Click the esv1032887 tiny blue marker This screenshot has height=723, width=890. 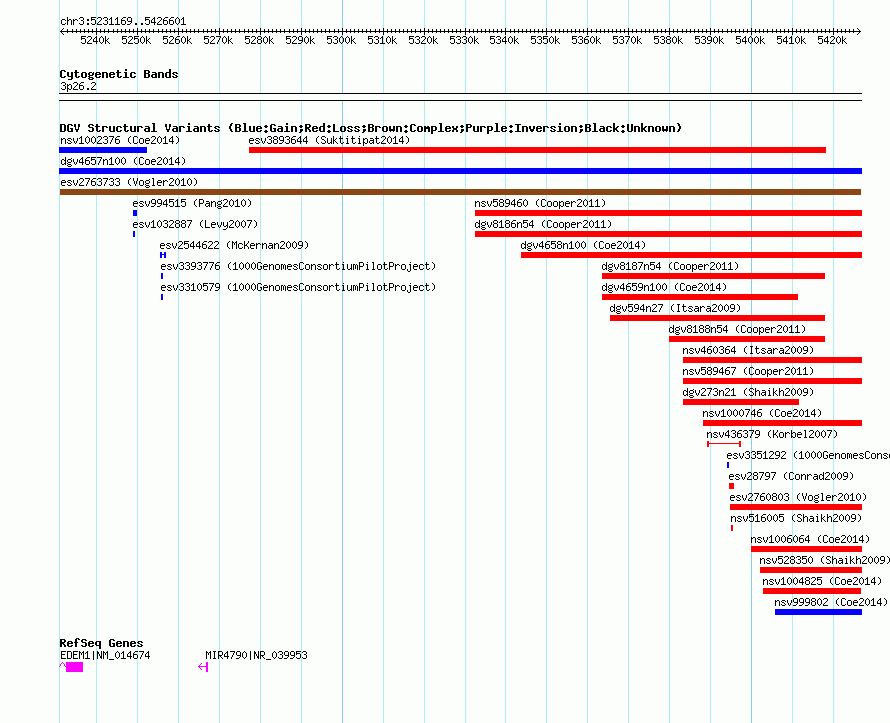(134, 234)
